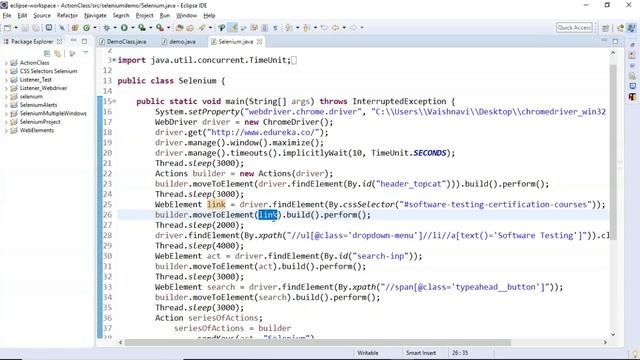
Task: Toggle Skip All Breakpoints icon
Action: point(62,28)
